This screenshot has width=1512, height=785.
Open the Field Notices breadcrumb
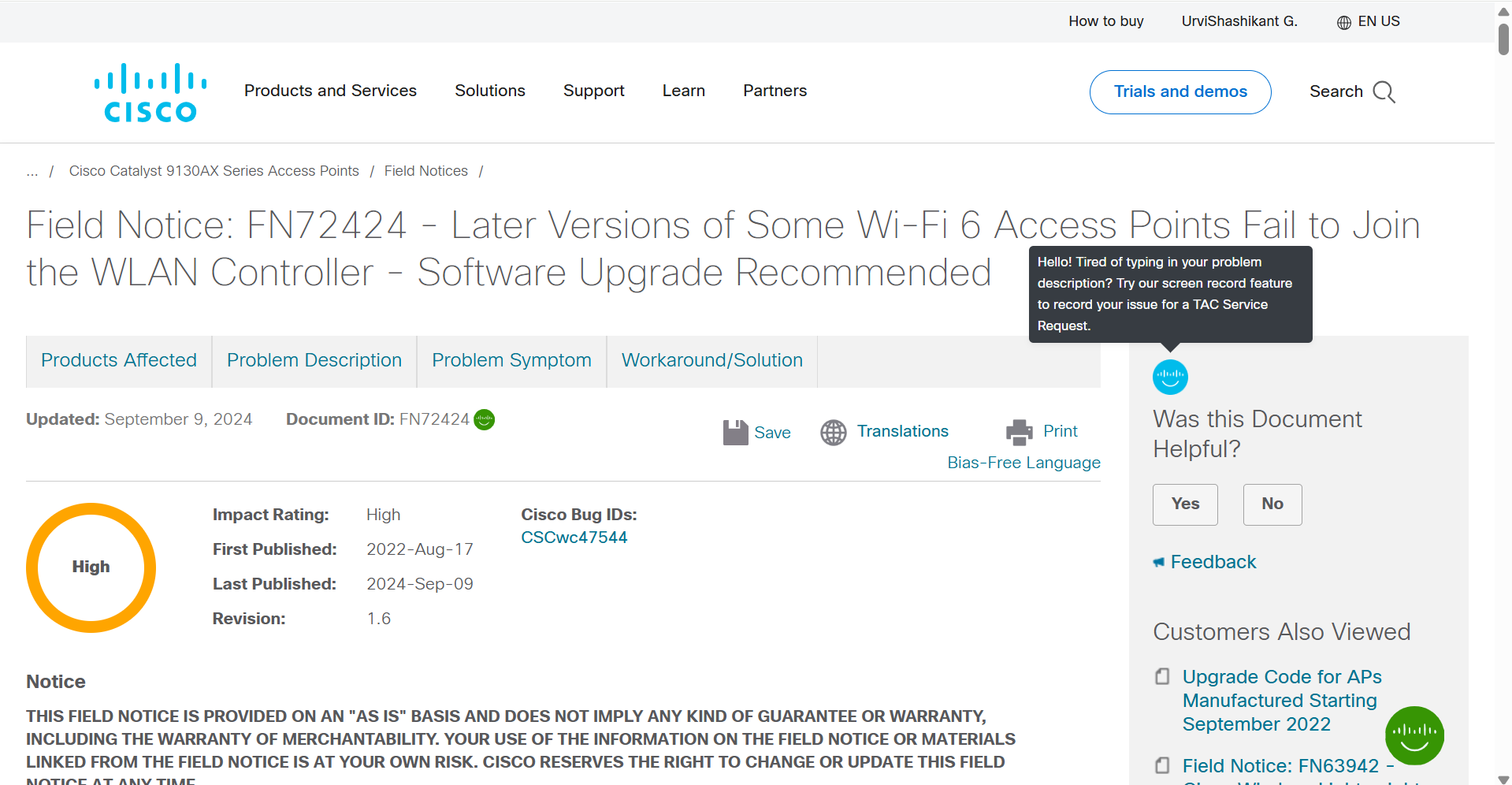[426, 171]
